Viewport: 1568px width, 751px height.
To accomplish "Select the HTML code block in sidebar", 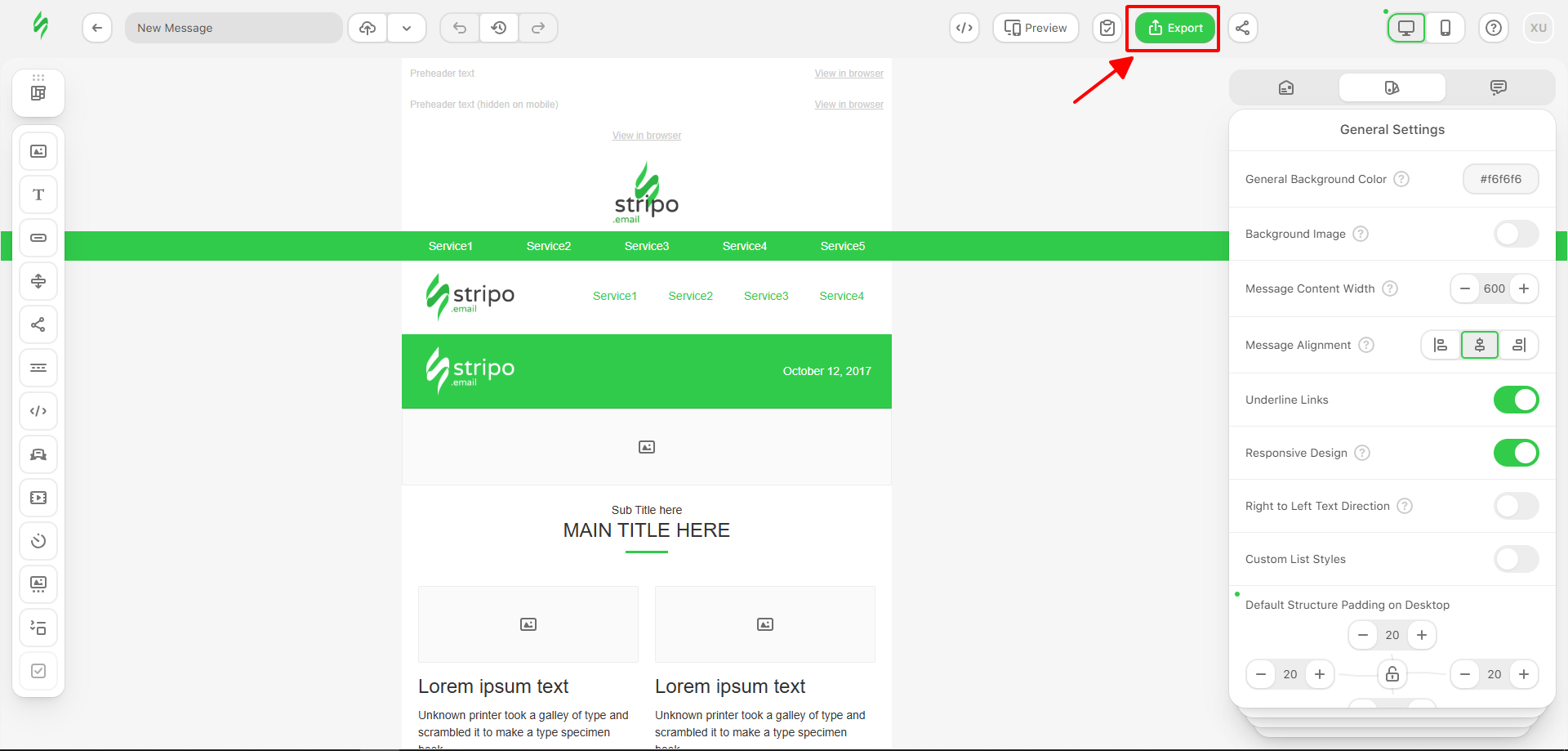I will point(38,411).
